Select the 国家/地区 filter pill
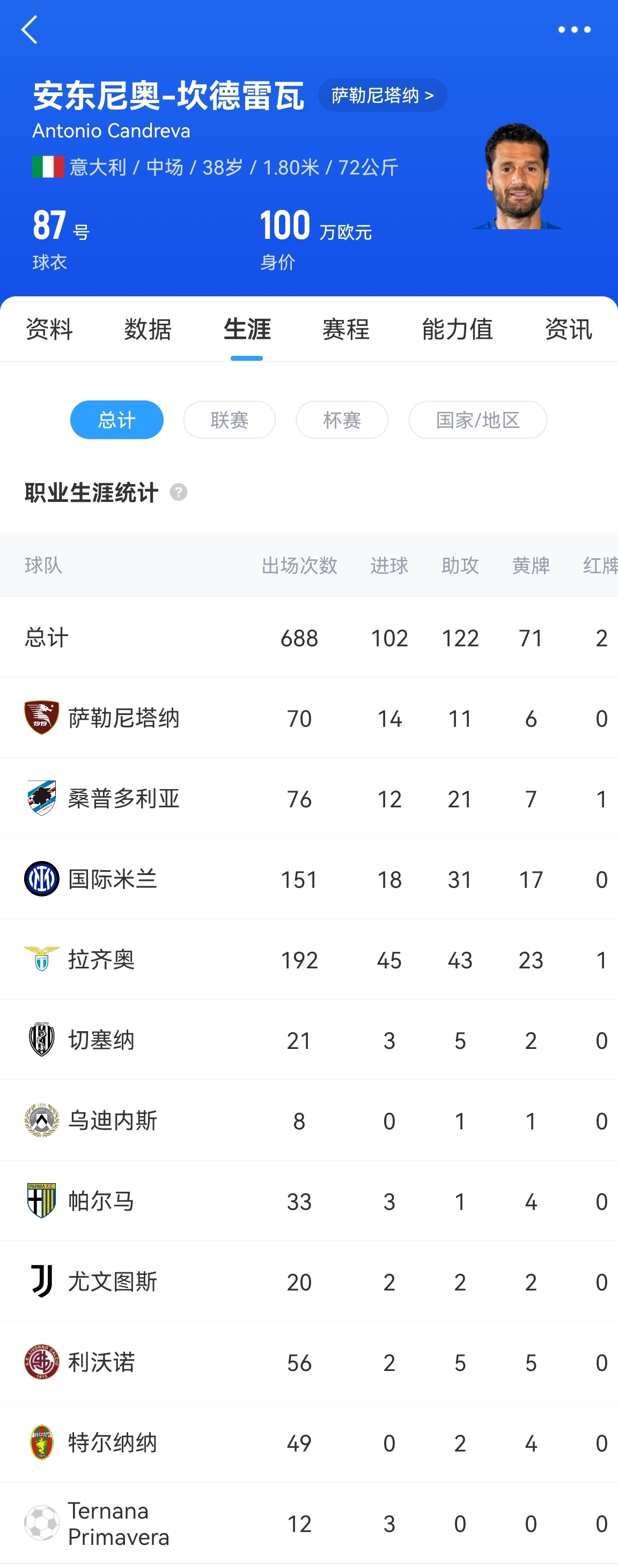The height and width of the screenshot is (1568, 618). coord(477,419)
